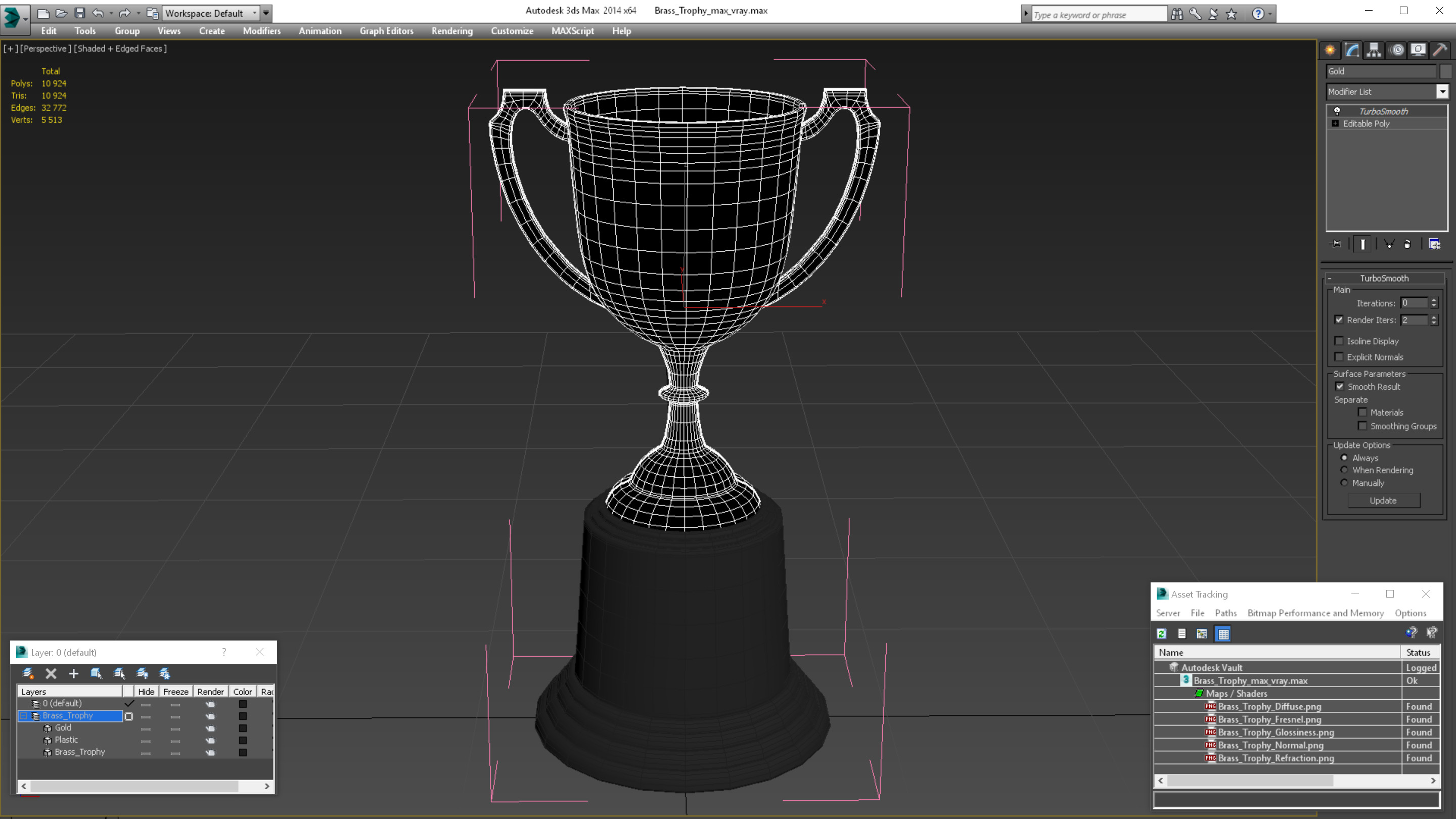Open the Rendering menu
Image resolution: width=1456 pixels, height=819 pixels.
[452, 31]
